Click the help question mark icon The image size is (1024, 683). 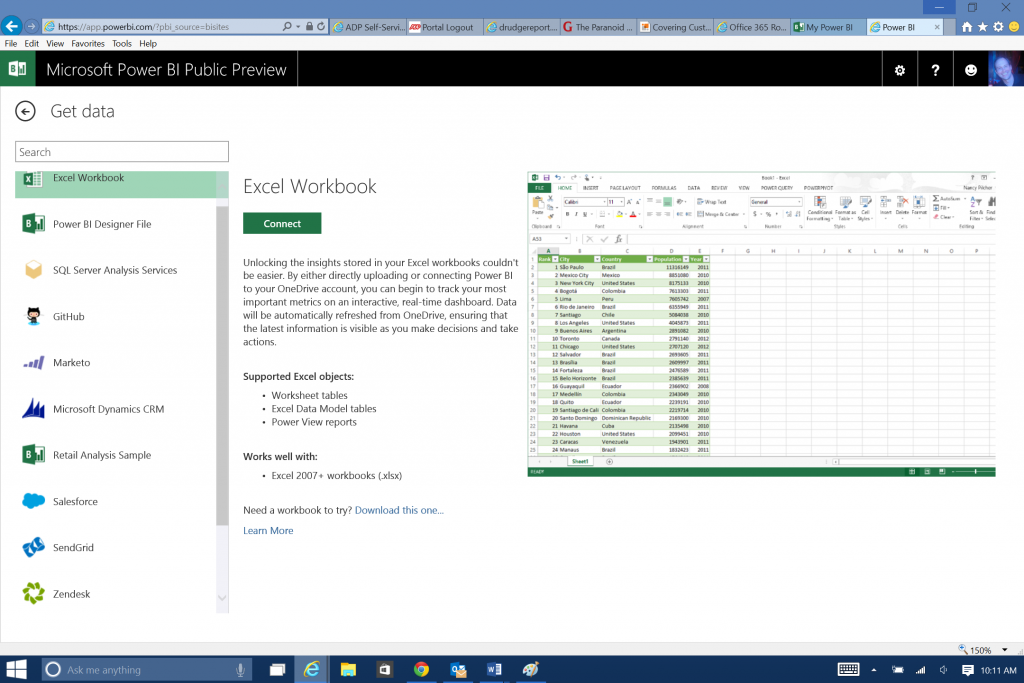pos(935,70)
